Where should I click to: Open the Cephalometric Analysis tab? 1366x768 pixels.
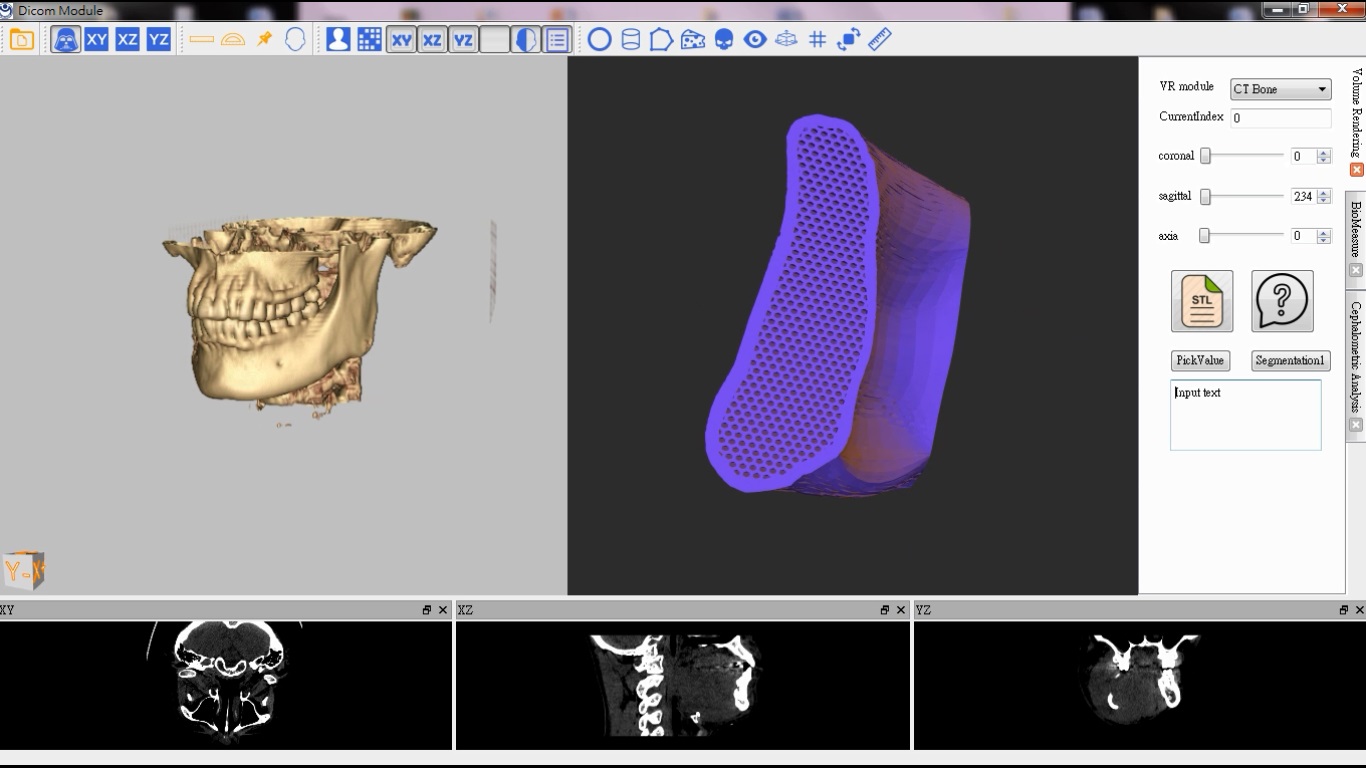(1356, 356)
